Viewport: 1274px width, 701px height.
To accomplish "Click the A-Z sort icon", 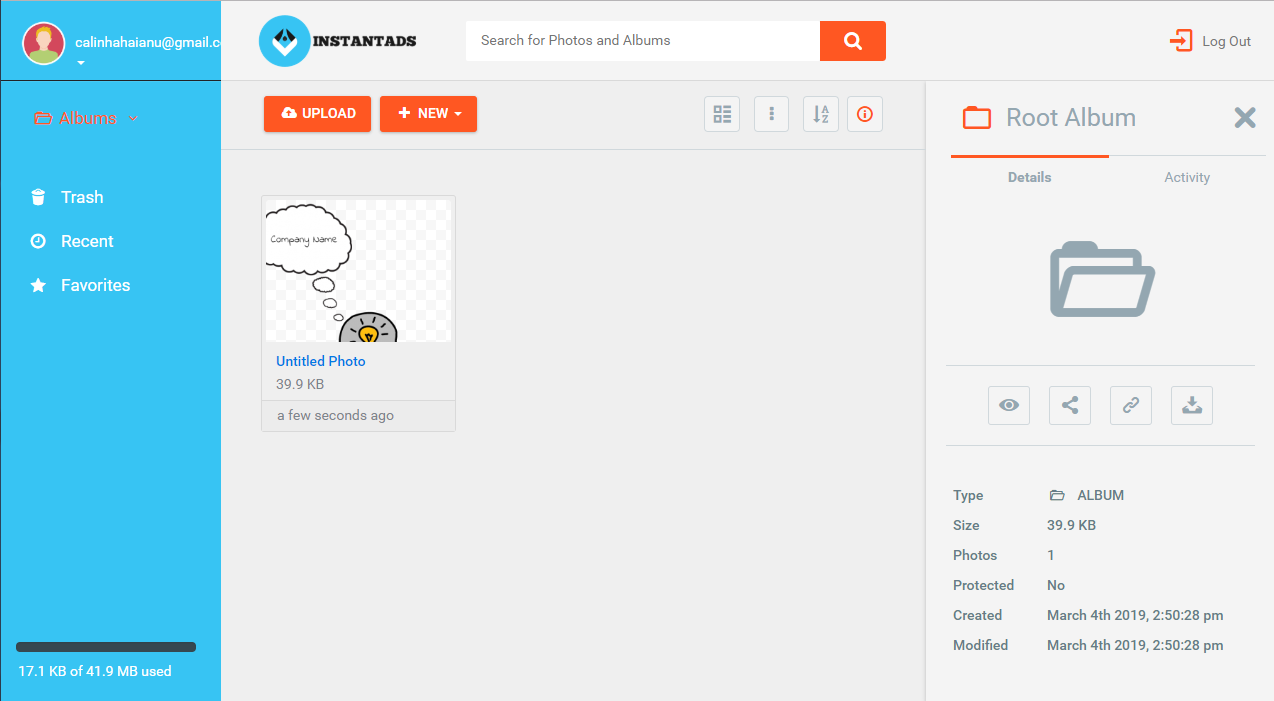I will pyautogui.click(x=820, y=114).
